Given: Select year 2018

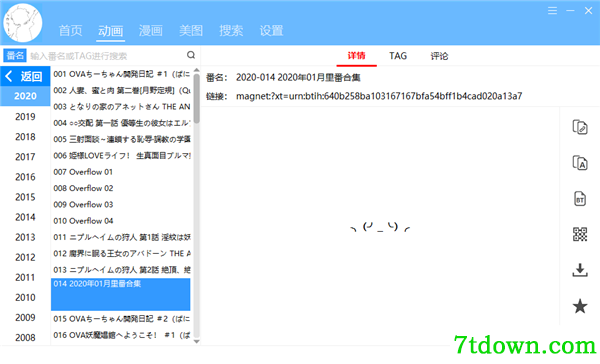Looking at the screenshot, I should 25,137.
